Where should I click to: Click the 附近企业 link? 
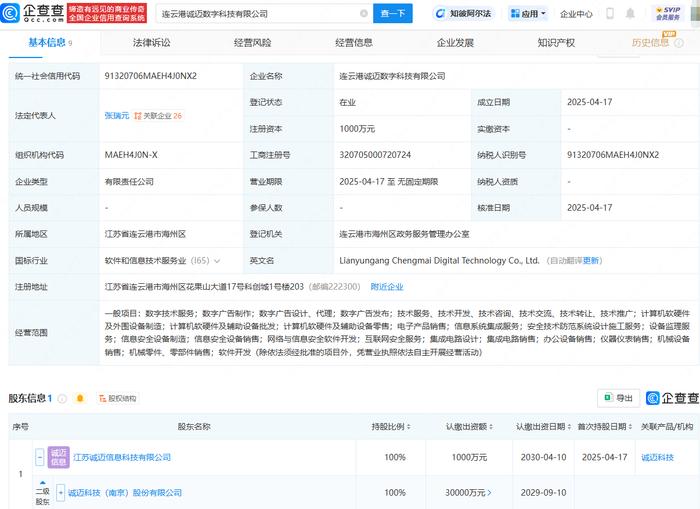pos(387,287)
